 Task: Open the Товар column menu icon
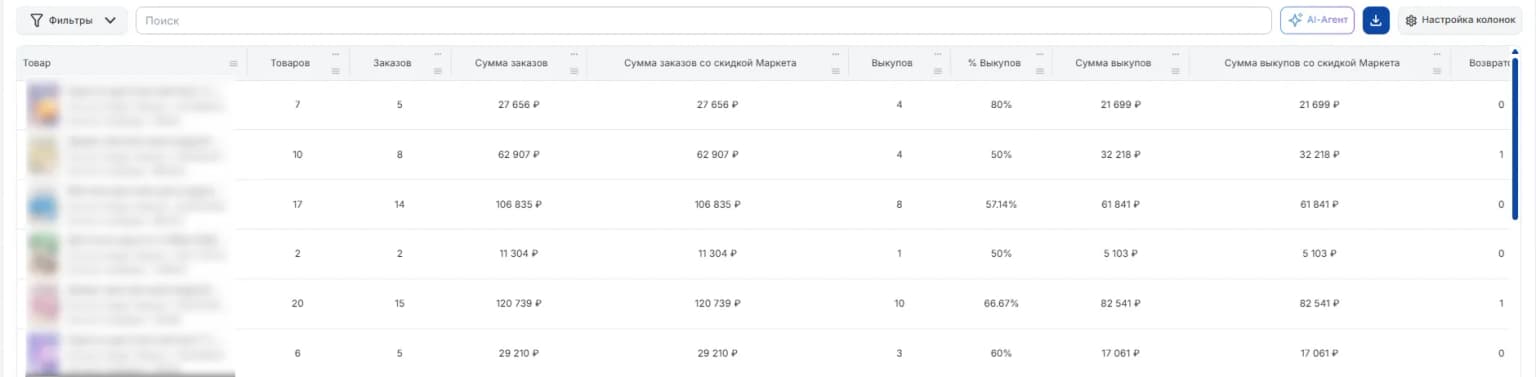tap(234, 63)
